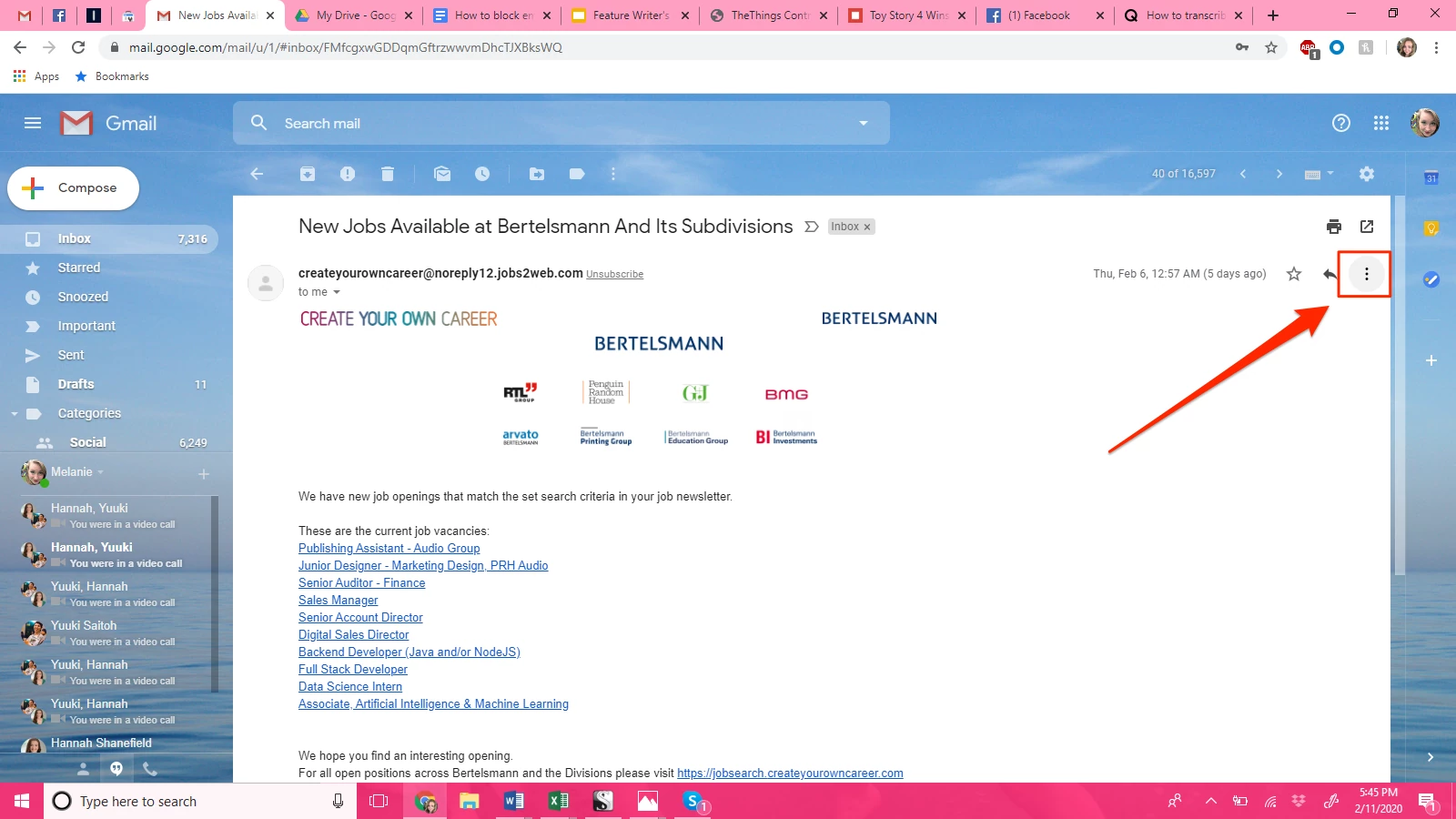Go to the older email arrow
This screenshot has height=819, width=1456.
[1279, 174]
